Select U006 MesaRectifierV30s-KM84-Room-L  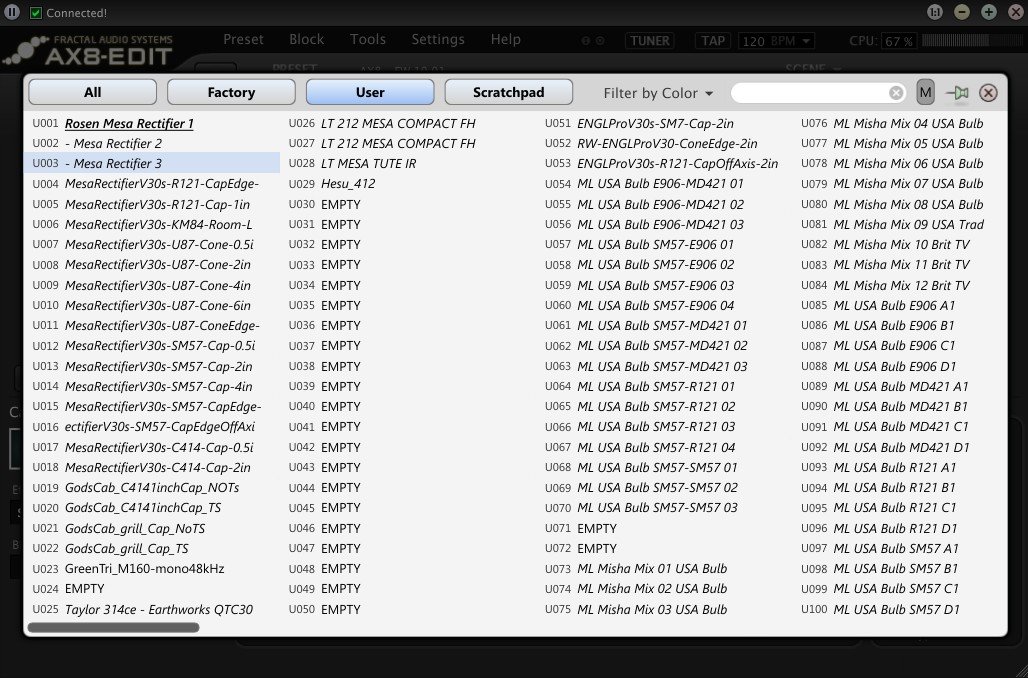[x=152, y=224]
